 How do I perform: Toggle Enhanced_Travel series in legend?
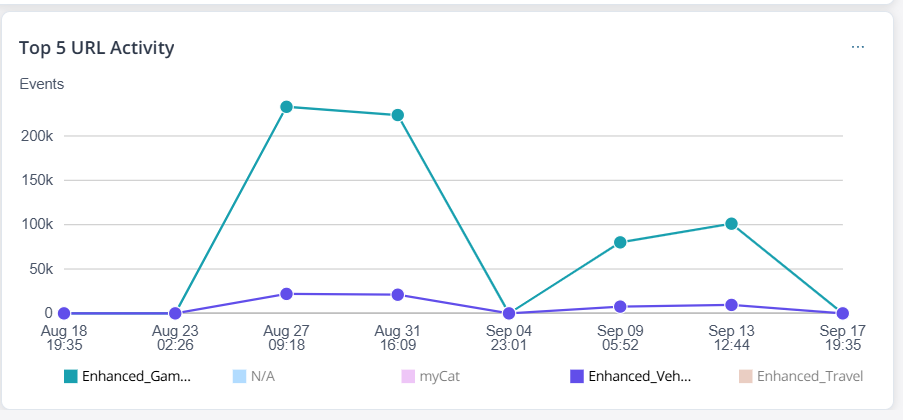pos(809,377)
